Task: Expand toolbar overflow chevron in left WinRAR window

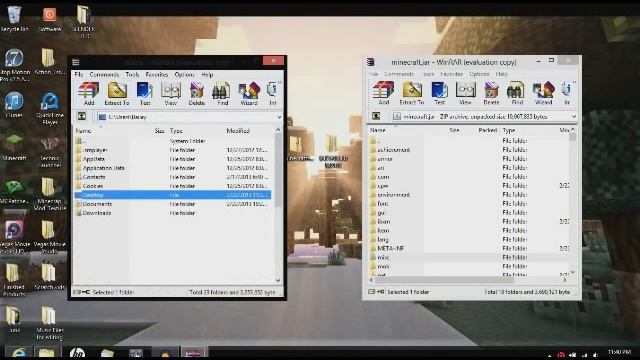Action: click(280, 83)
